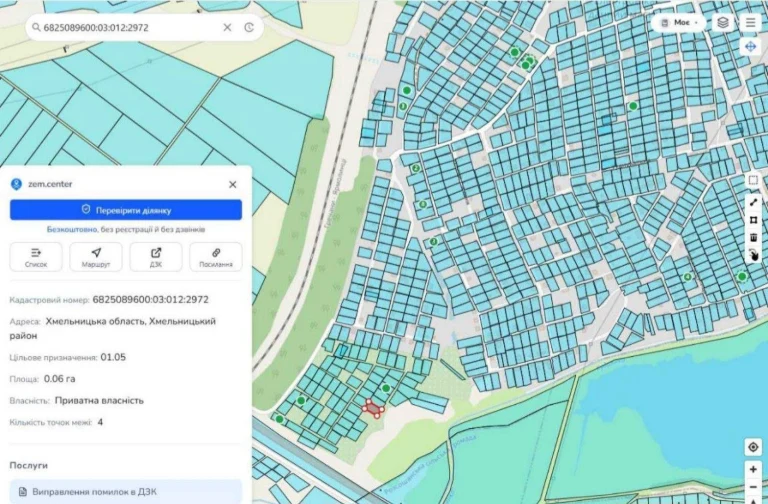This screenshot has height=504, width=768.
Task: Click the Площа 0.06 га value
Action: [x=59, y=379]
